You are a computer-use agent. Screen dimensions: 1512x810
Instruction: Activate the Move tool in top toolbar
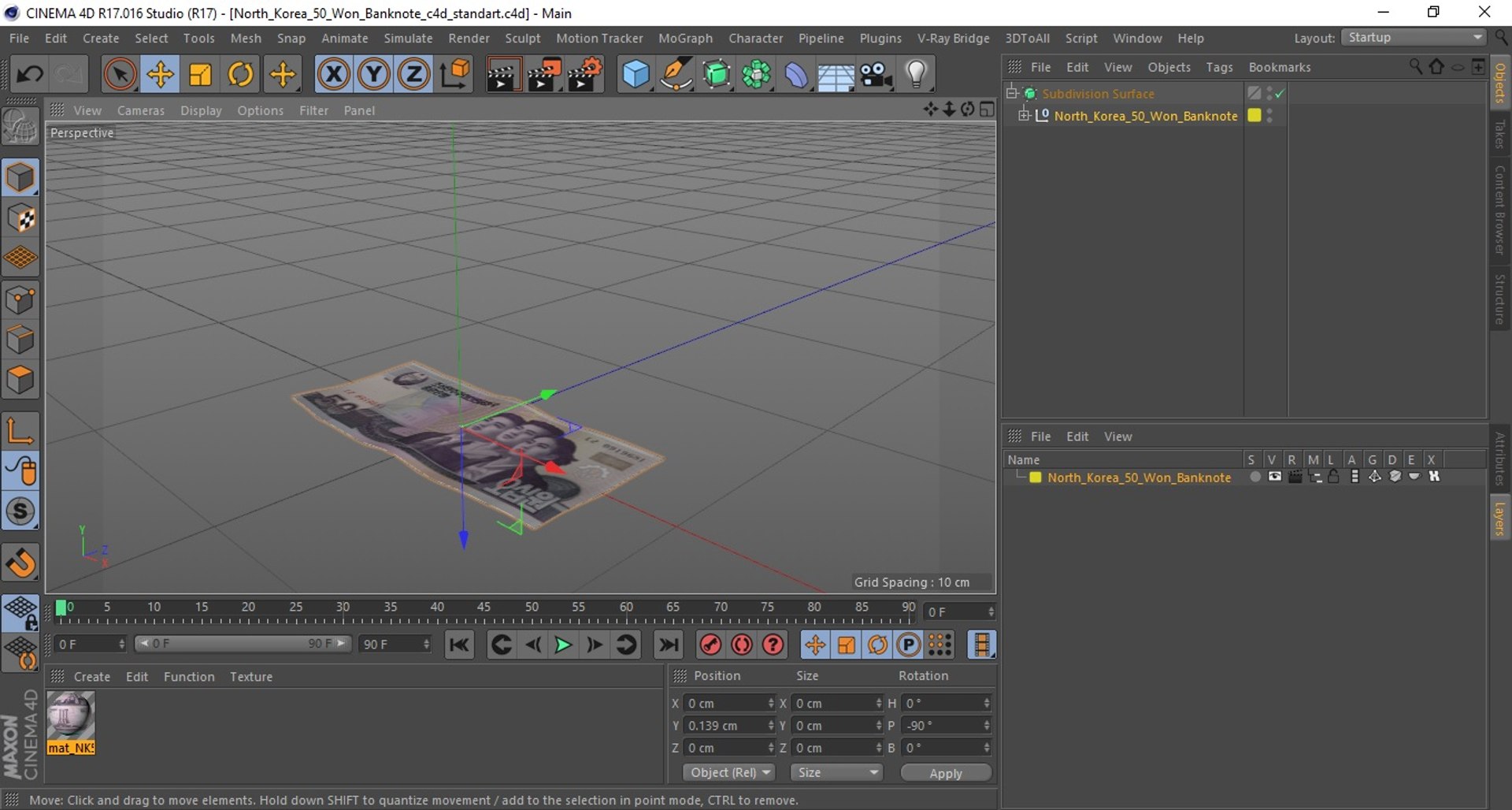coord(160,75)
